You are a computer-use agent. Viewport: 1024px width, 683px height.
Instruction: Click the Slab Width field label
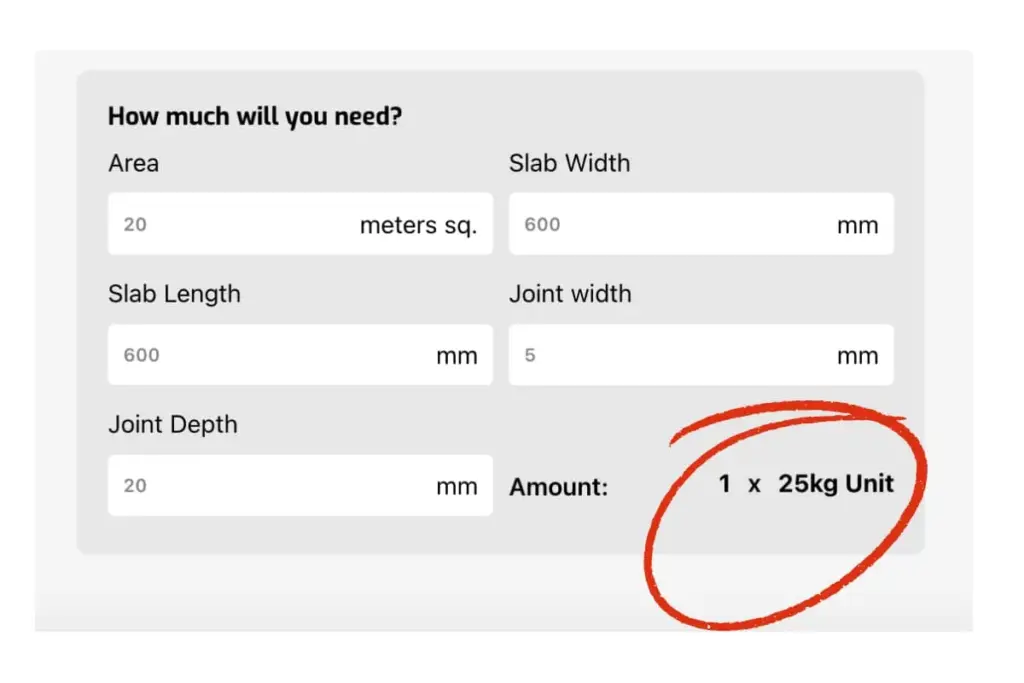coord(569,163)
